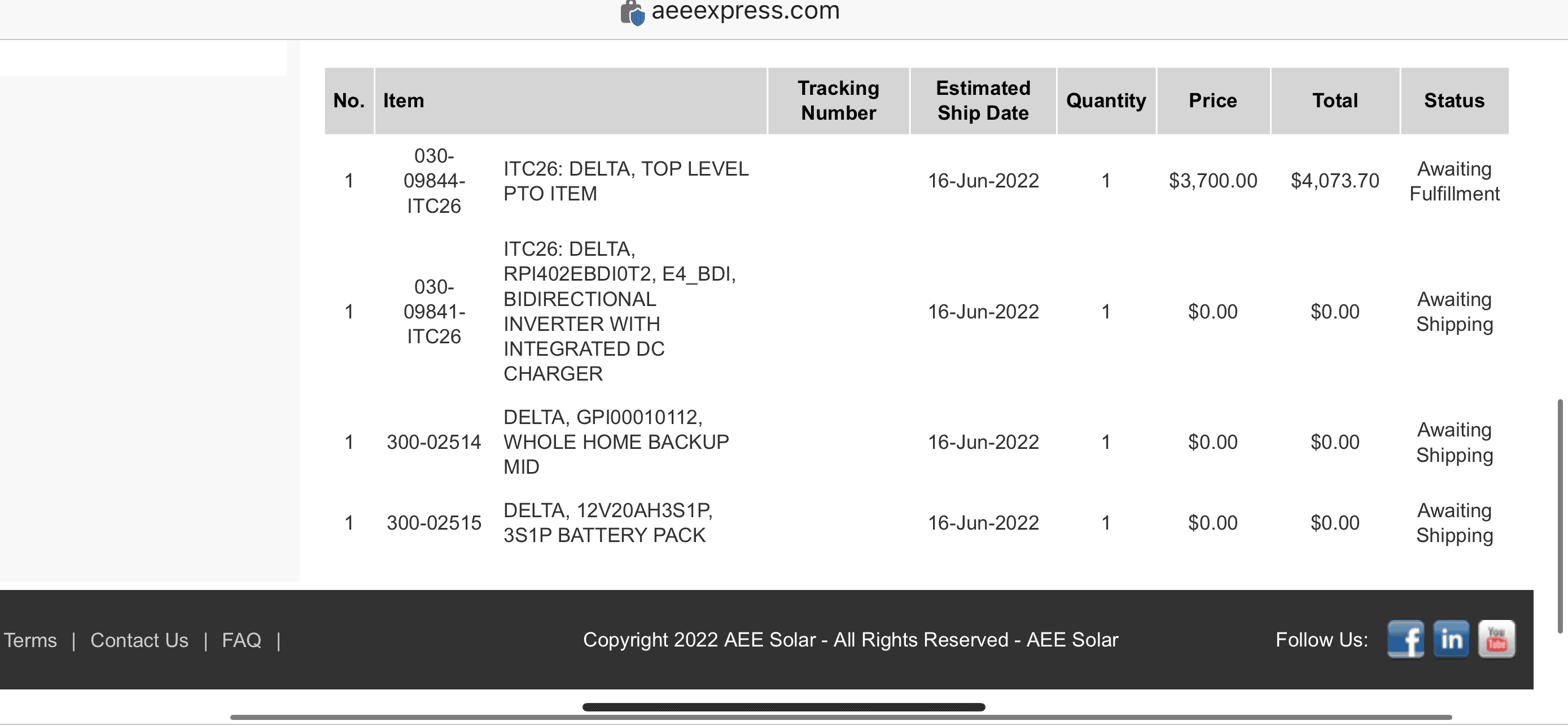Click the Status column header

click(1454, 101)
